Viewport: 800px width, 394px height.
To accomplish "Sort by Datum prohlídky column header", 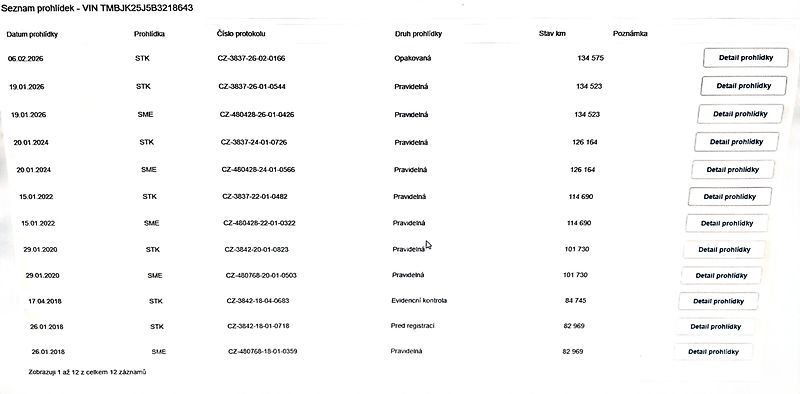I will (32, 35).
